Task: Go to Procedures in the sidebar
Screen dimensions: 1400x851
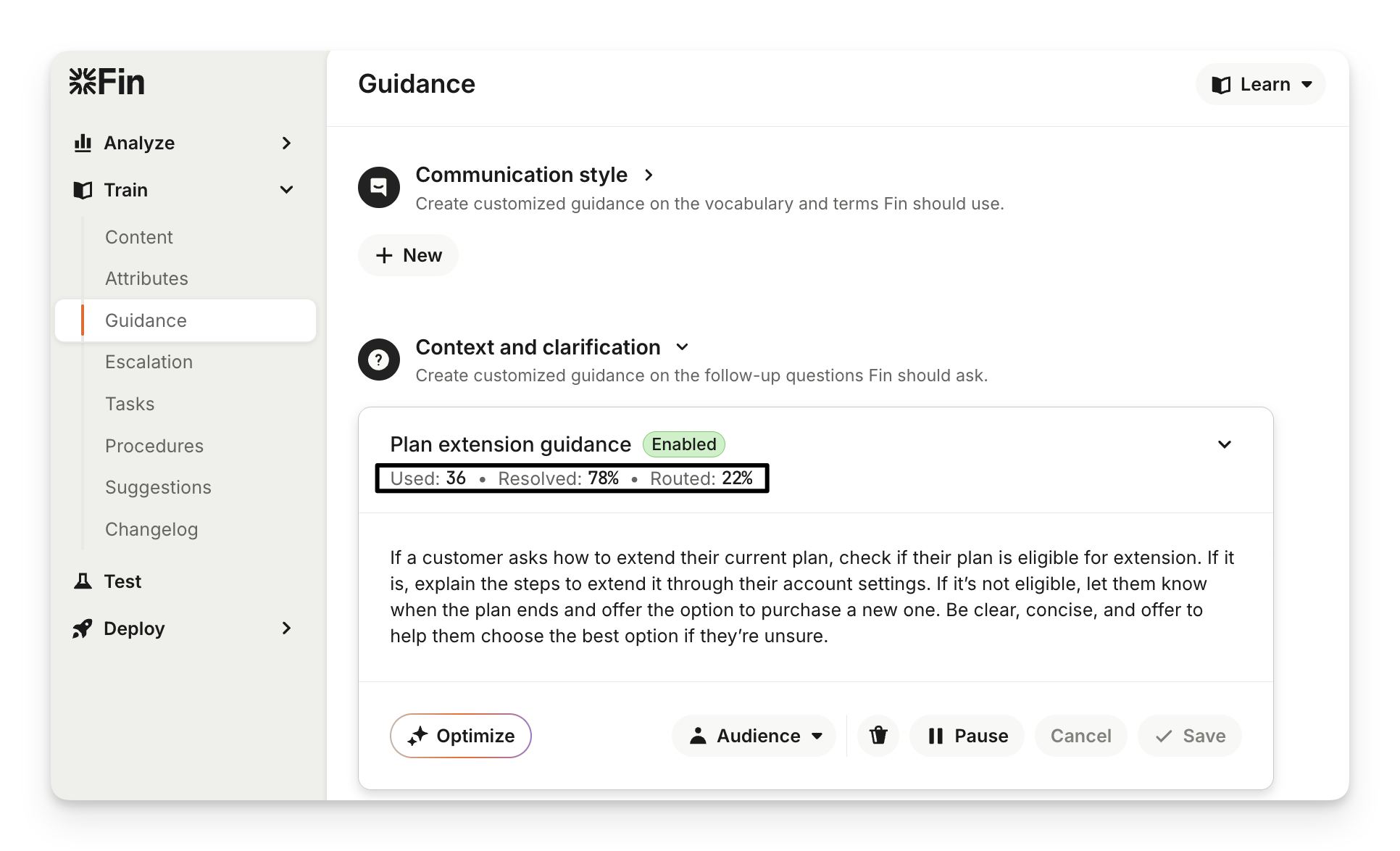Action: (x=154, y=446)
